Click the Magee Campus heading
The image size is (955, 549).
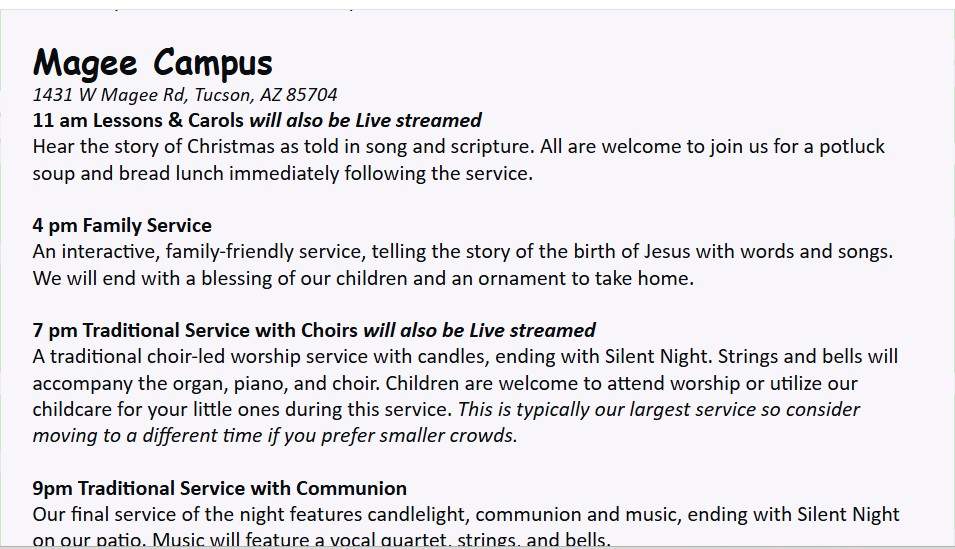(152, 63)
